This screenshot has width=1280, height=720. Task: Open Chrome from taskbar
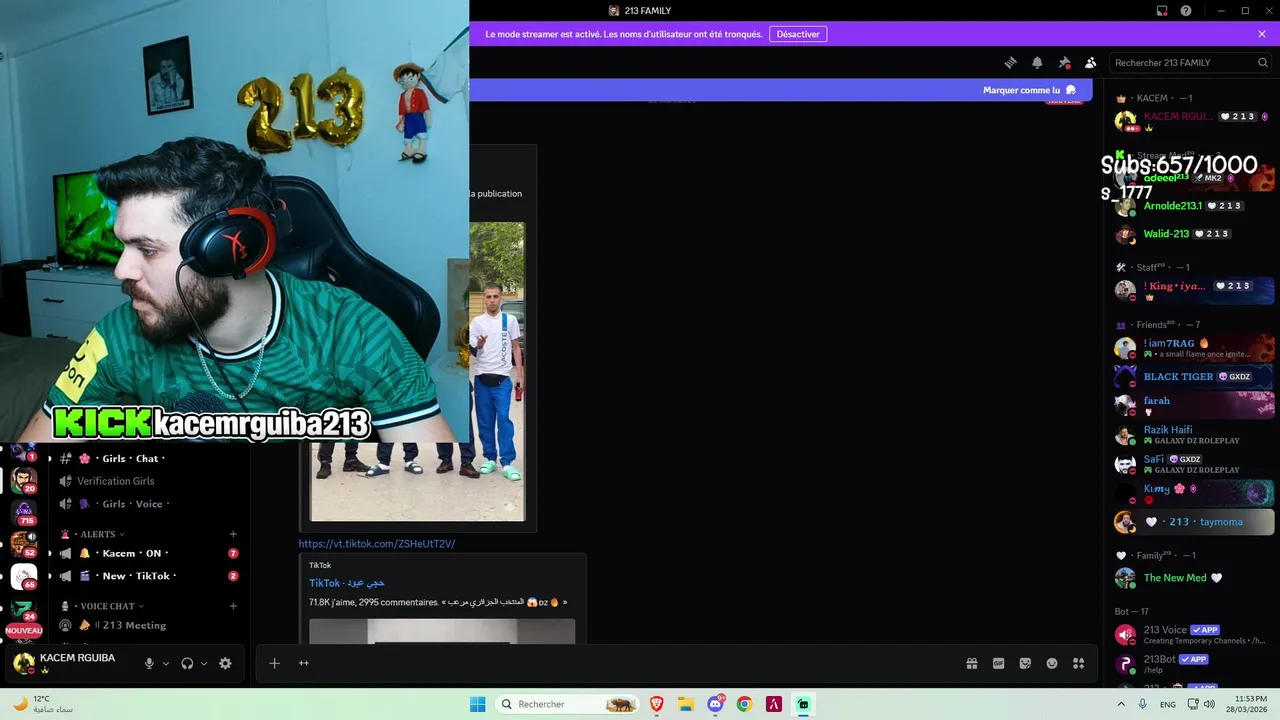pyautogui.click(x=744, y=704)
